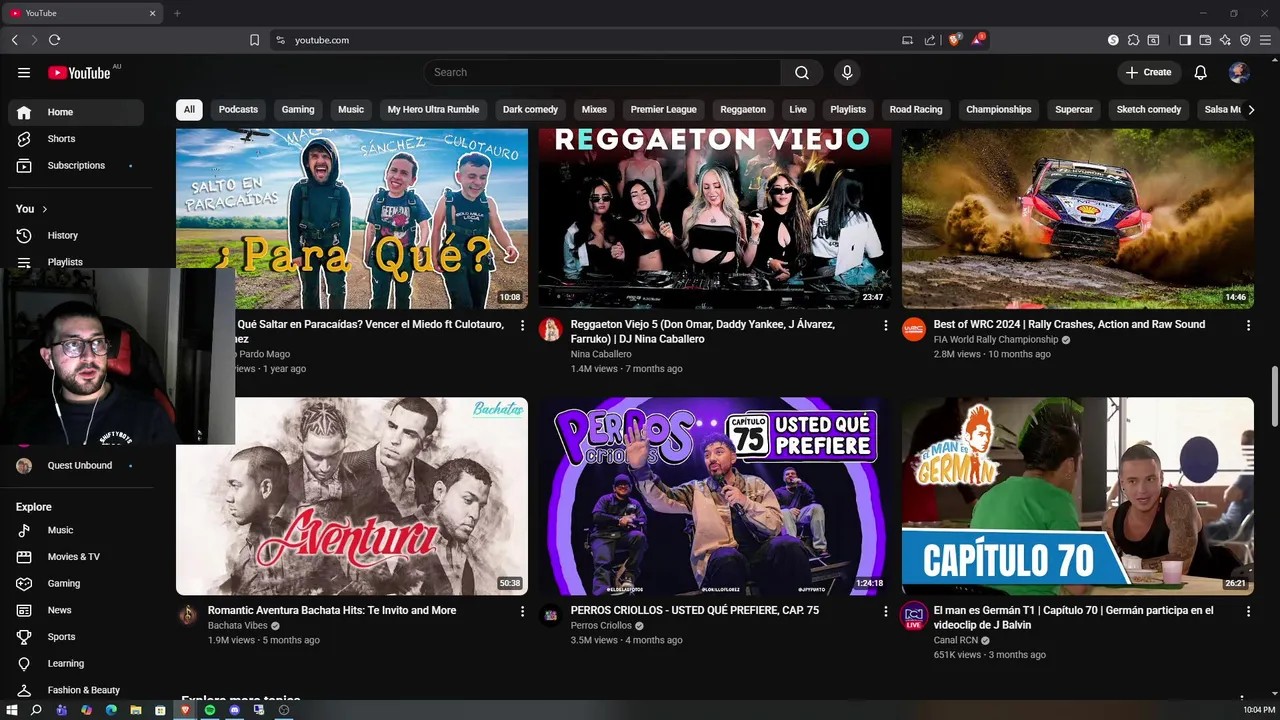Go to Home in the sidebar
The image size is (1280, 720).
coord(76,112)
